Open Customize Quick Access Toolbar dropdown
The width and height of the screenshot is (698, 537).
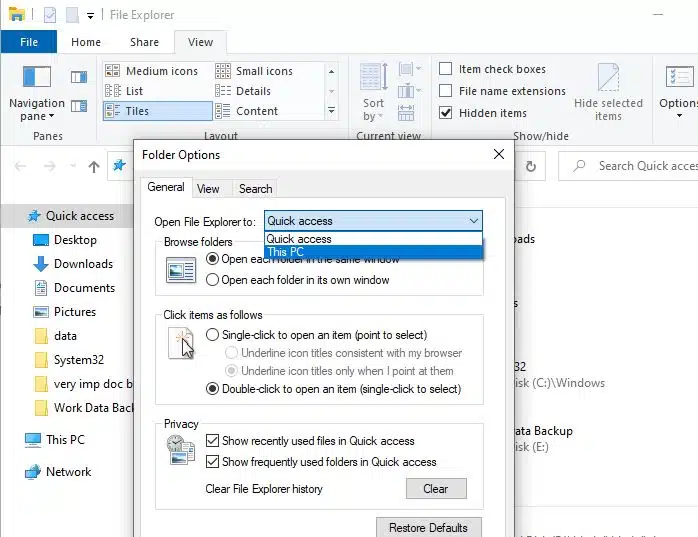(x=90, y=16)
